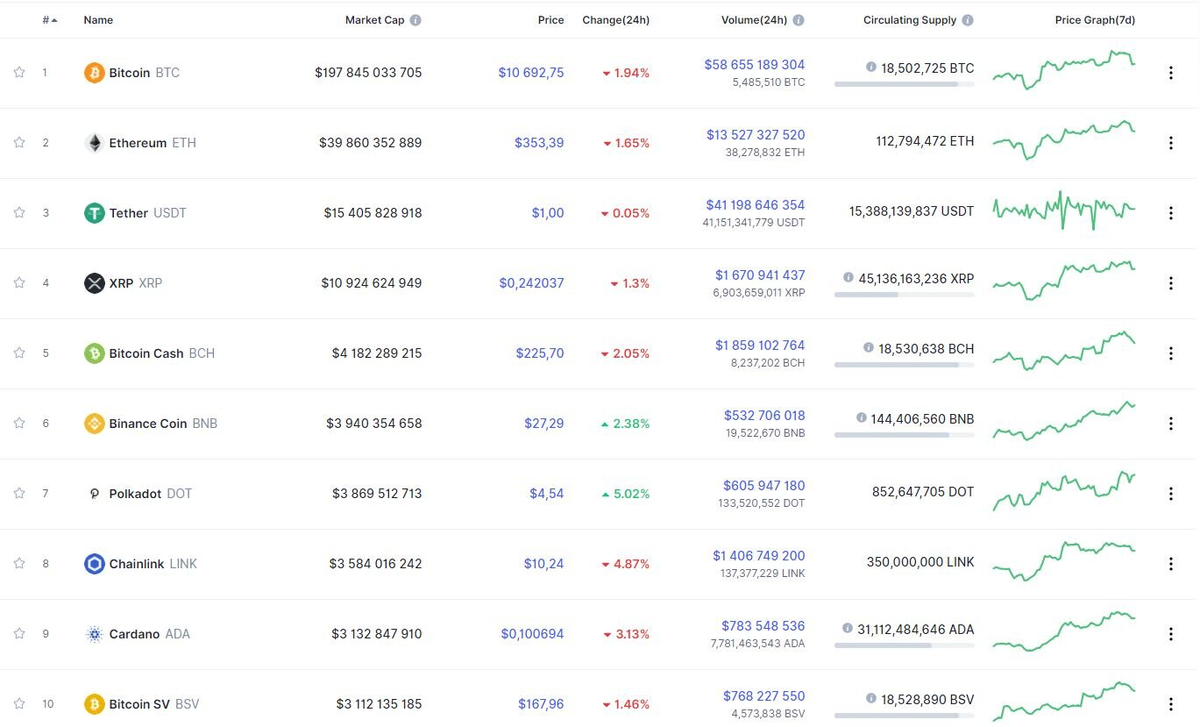Viewport: 1200px width, 727px height.
Task: Toggle Polkadot watchlist star
Action: coord(19,492)
